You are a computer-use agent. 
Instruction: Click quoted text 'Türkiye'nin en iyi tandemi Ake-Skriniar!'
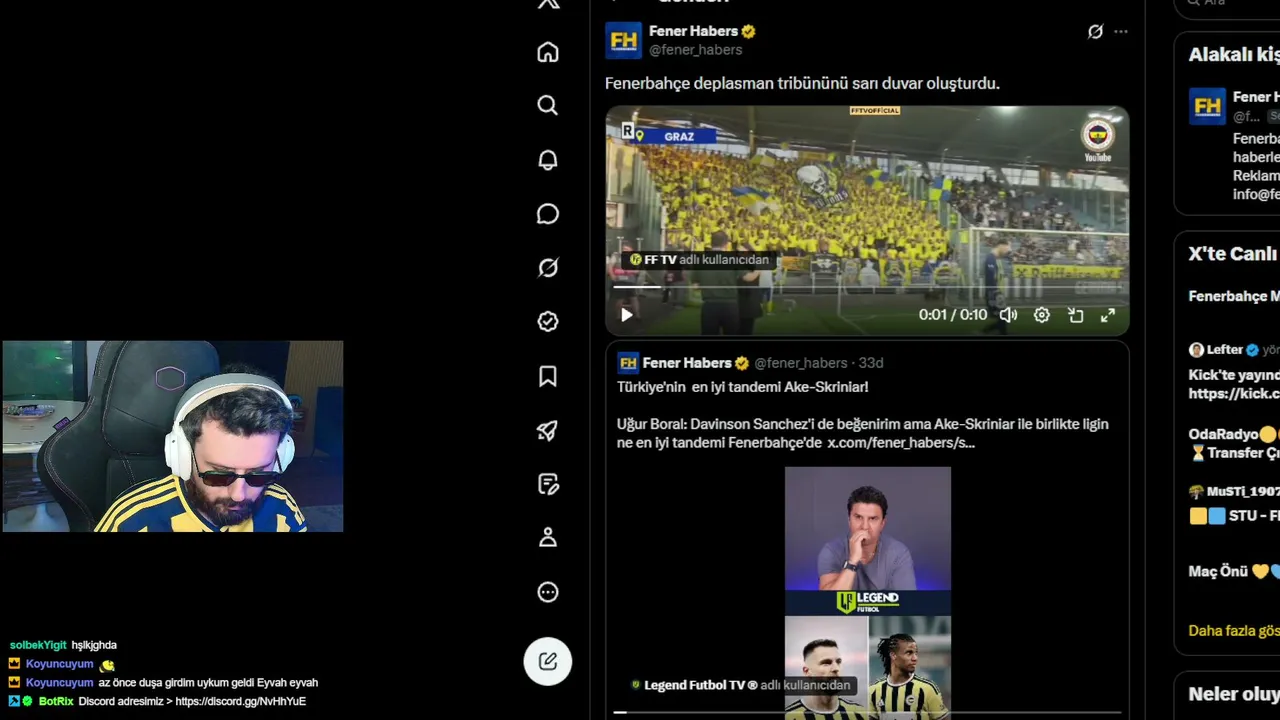click(742, 387)
